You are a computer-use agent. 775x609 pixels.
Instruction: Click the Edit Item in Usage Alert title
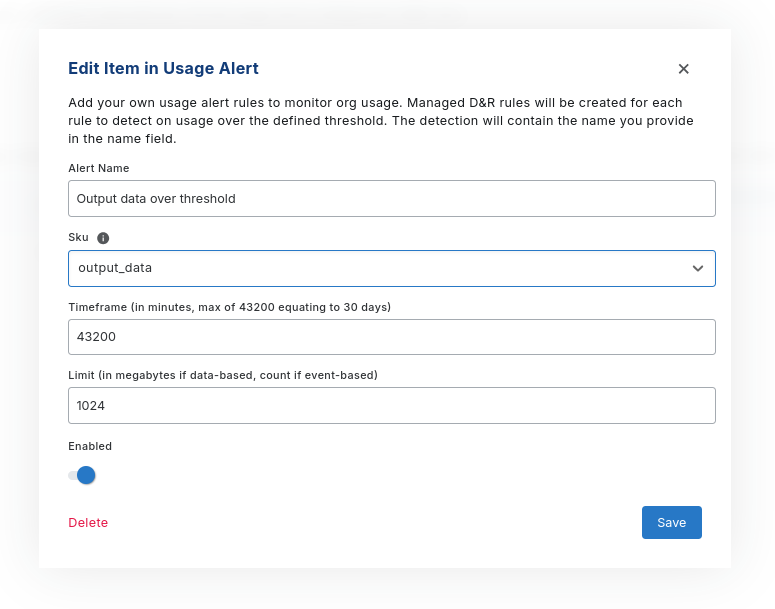click(163, 69)
